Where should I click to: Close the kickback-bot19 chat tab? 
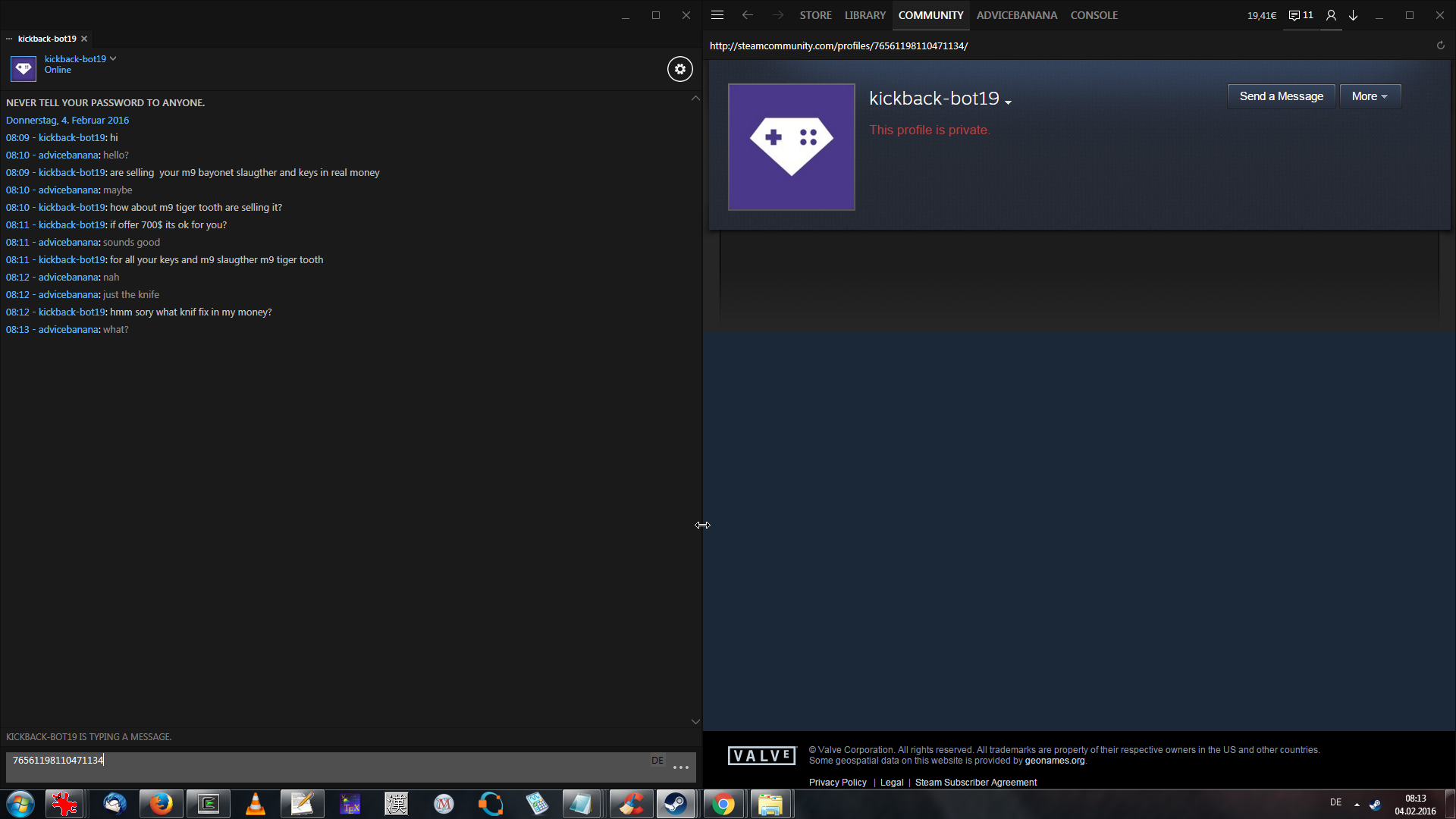click(x=84, y=39)
